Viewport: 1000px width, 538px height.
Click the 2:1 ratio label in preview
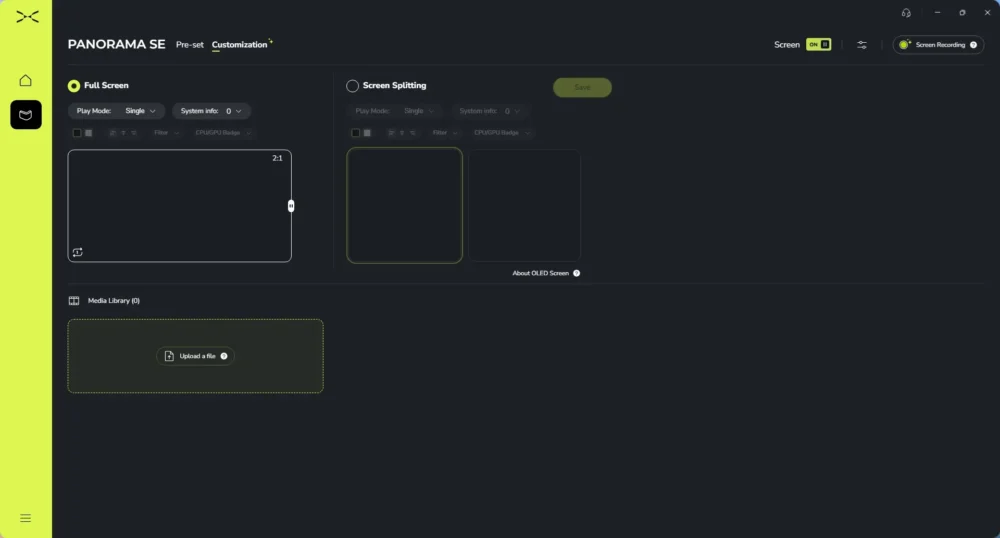click(x=277, y=158)
